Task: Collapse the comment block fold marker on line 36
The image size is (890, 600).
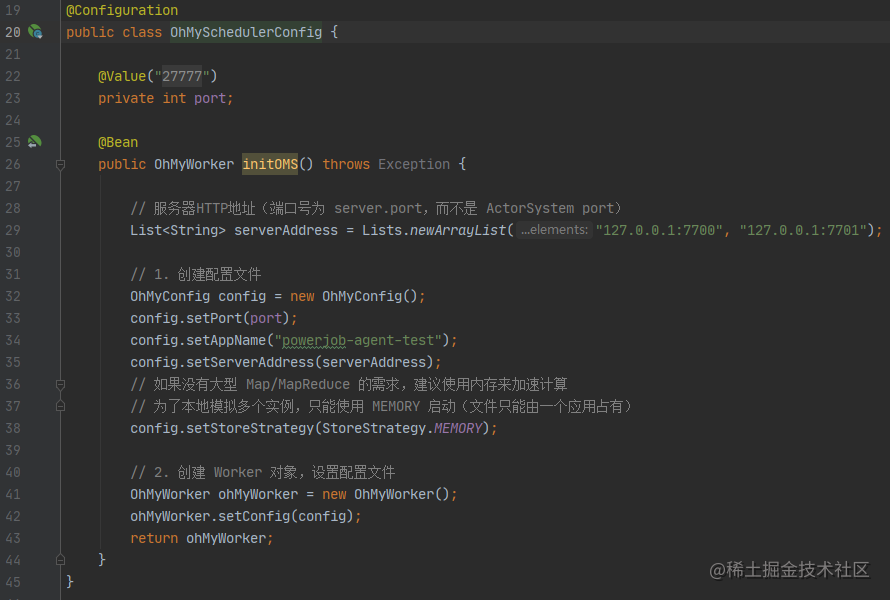Action: click(x=60, y=385)
